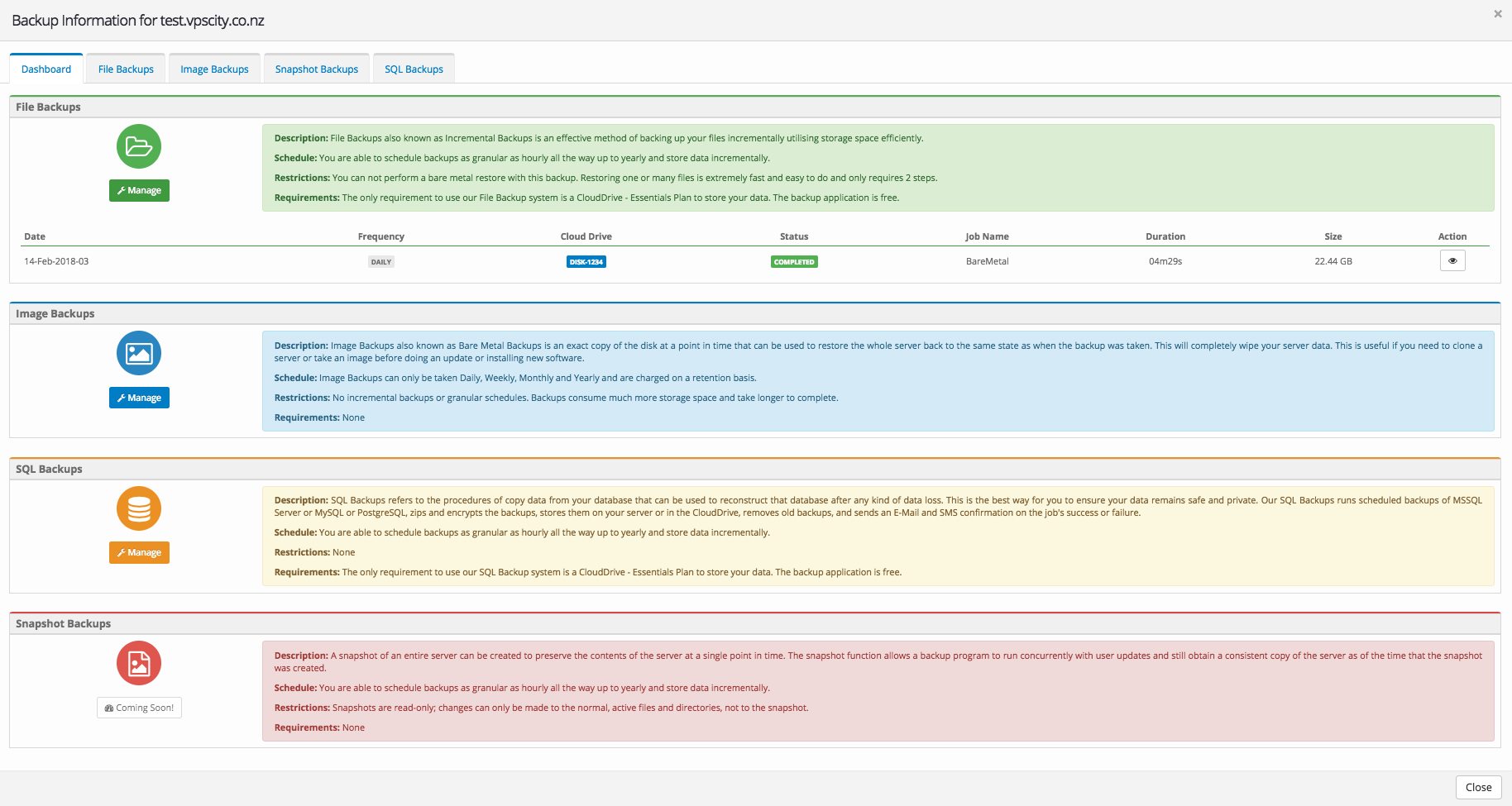The width and height of the screenshot is (1512, 806).
Task: Click the blue Image Backups picture icon
Action: (139, 354)
